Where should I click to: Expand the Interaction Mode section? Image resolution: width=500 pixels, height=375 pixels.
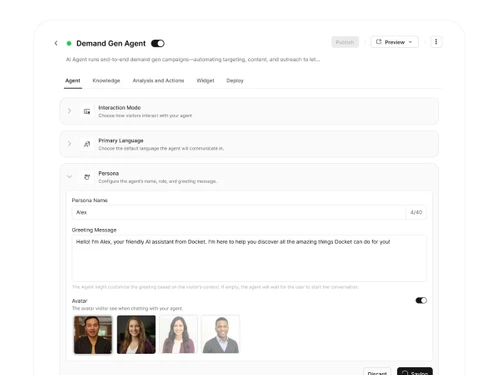[x=69, y=111]
